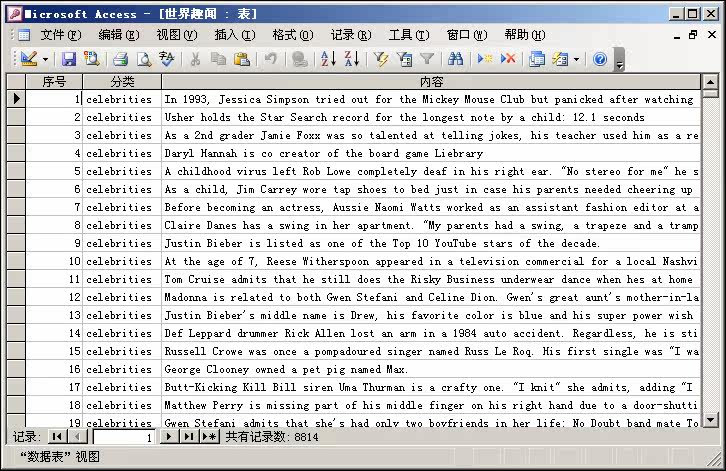
Task: Click the select-all corner box of datasheet
Action: click(16, 82)
